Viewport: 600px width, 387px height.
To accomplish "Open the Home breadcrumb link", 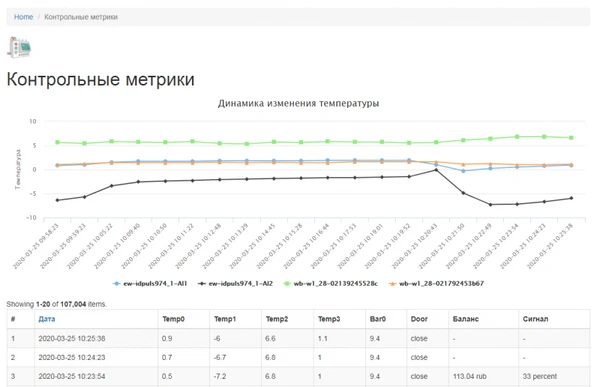I will [x=23, y=17].
